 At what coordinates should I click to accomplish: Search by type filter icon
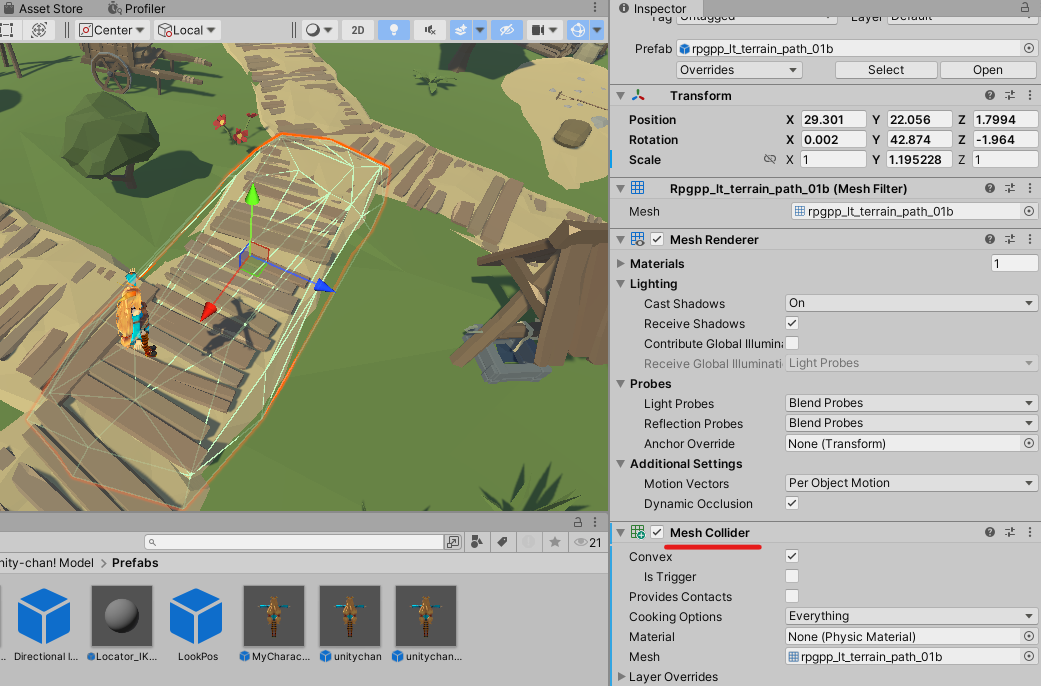click(x=476, y=542)
